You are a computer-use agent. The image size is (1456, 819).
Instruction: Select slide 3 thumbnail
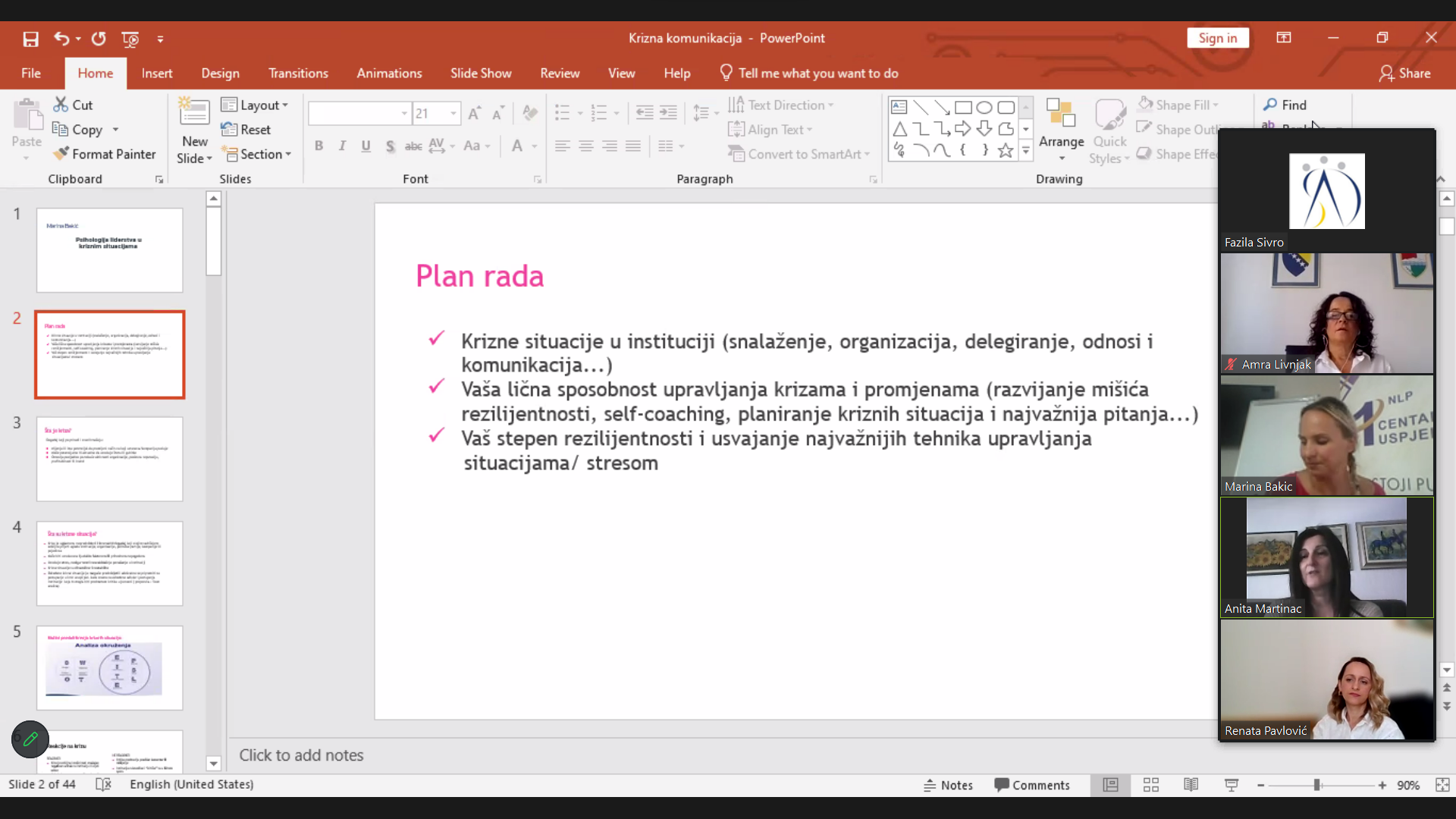pyautogui.click(x=110, y=459)
